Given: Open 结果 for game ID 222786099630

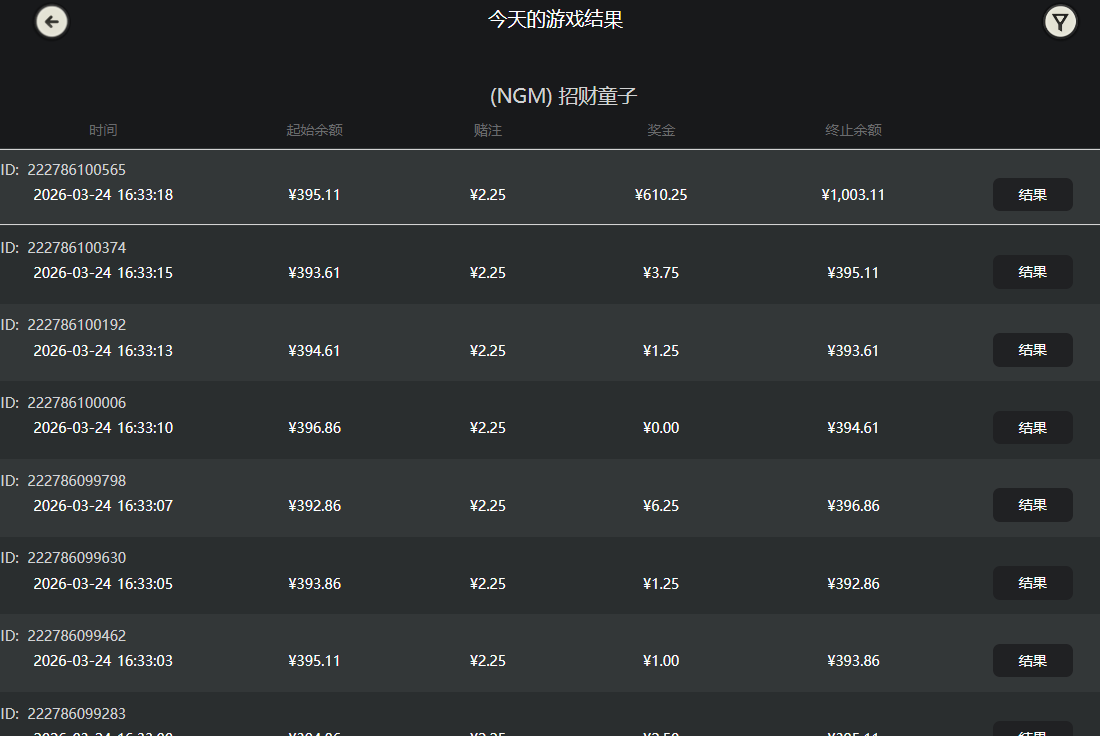Looking at the screenshot, I should click(x=1032, y=583).
